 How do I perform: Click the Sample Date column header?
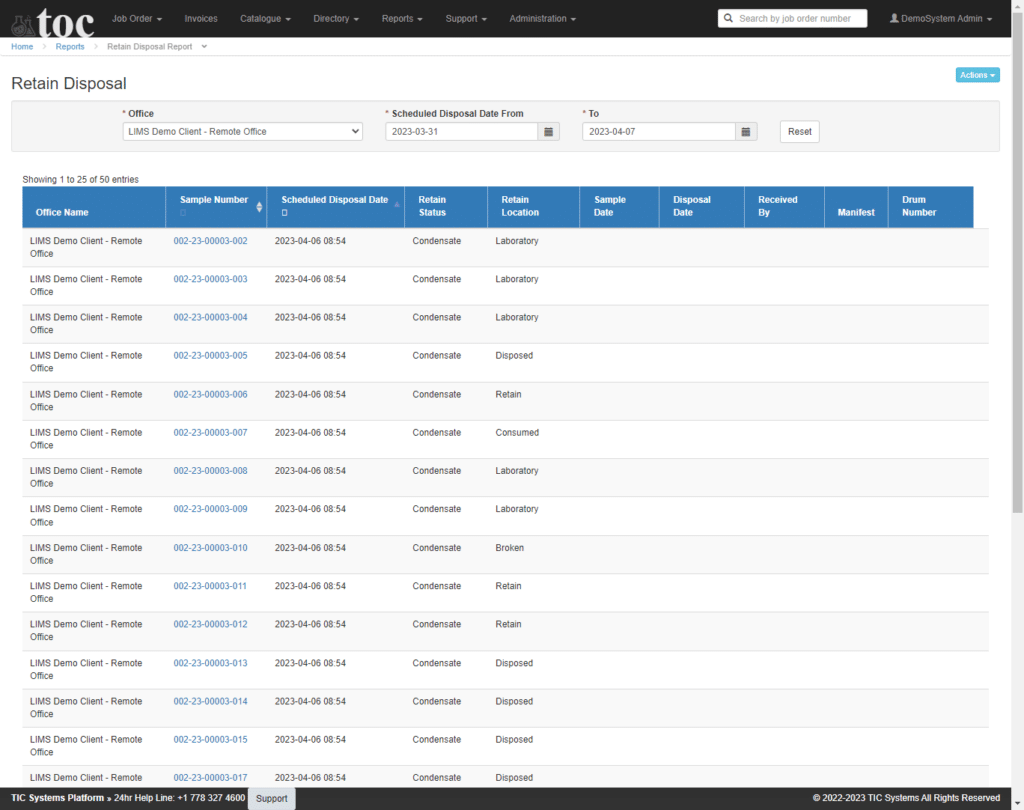pos(619,207)
